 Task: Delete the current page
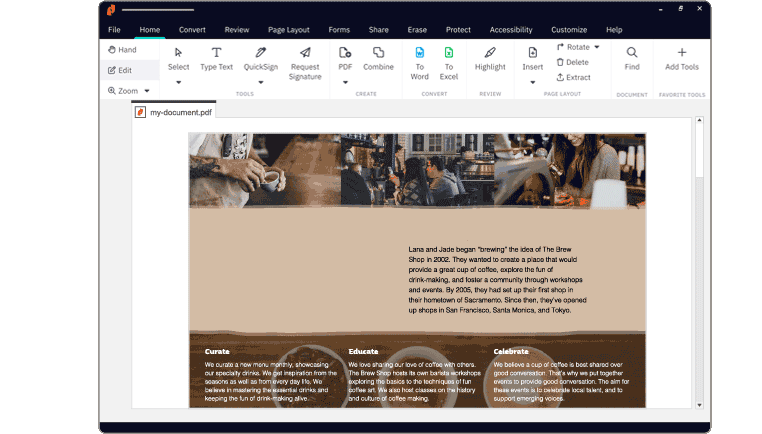coord(572,62)
